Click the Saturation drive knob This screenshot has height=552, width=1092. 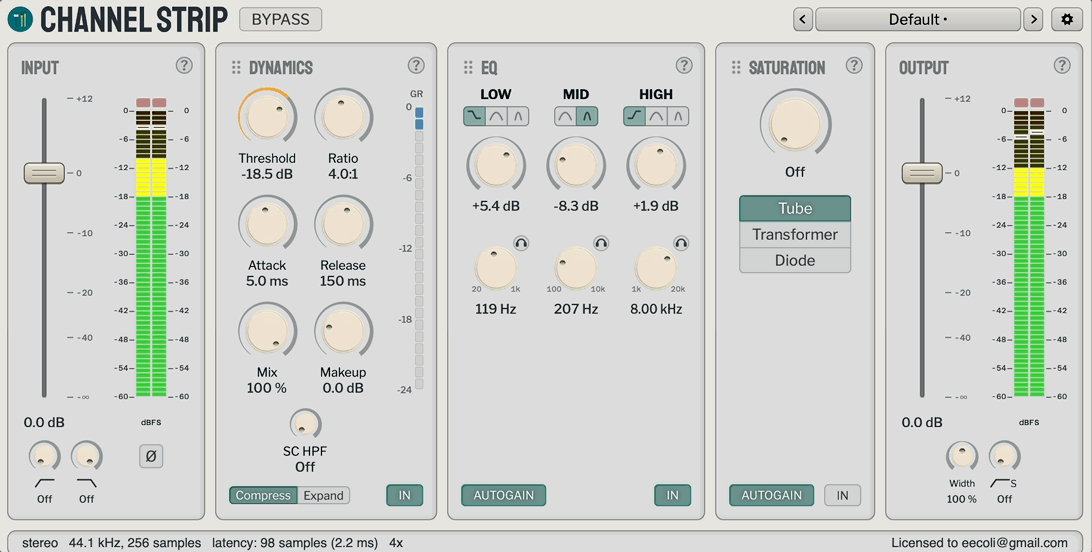coord(795,125)
